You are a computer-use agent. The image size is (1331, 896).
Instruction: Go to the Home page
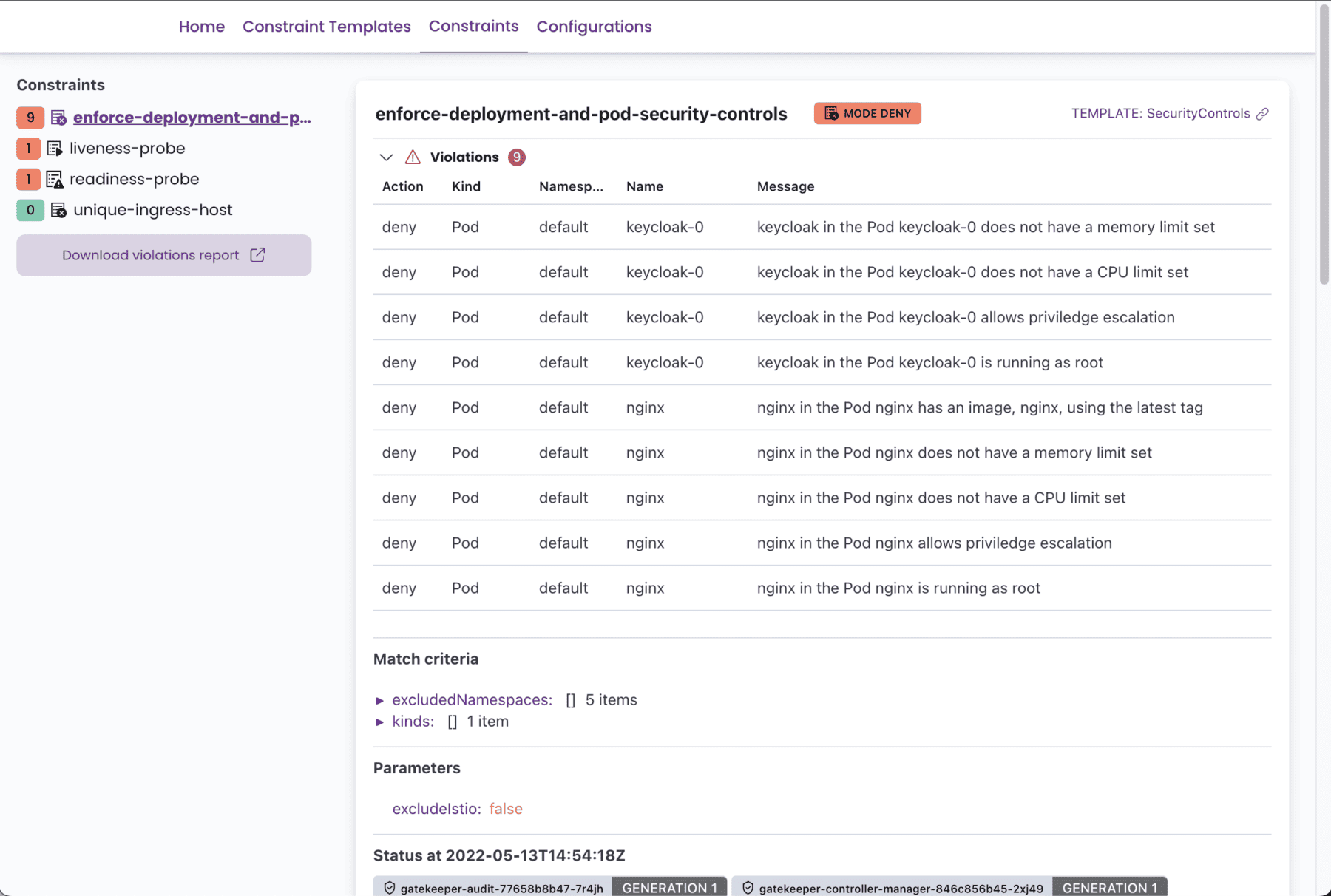[x=201, y=27]
